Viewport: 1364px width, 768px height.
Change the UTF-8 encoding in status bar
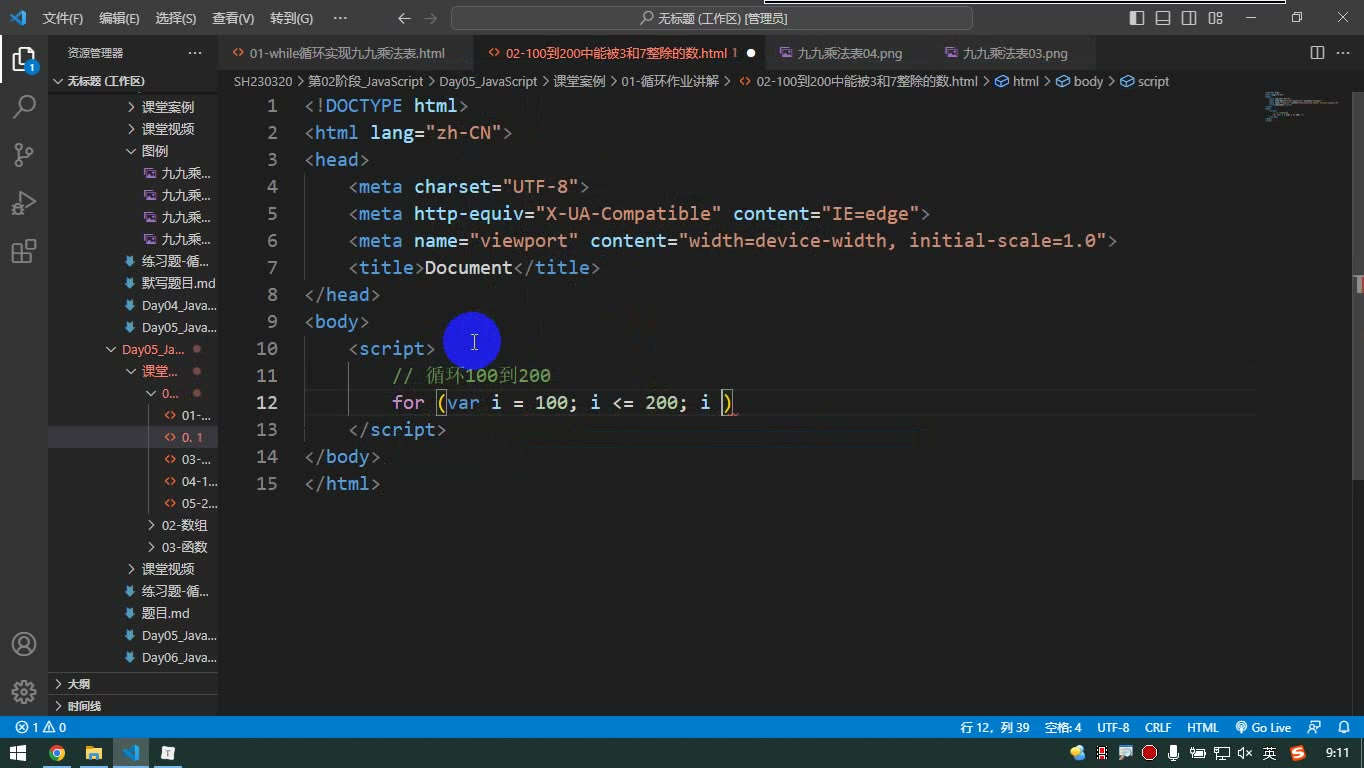point(1113,728)
